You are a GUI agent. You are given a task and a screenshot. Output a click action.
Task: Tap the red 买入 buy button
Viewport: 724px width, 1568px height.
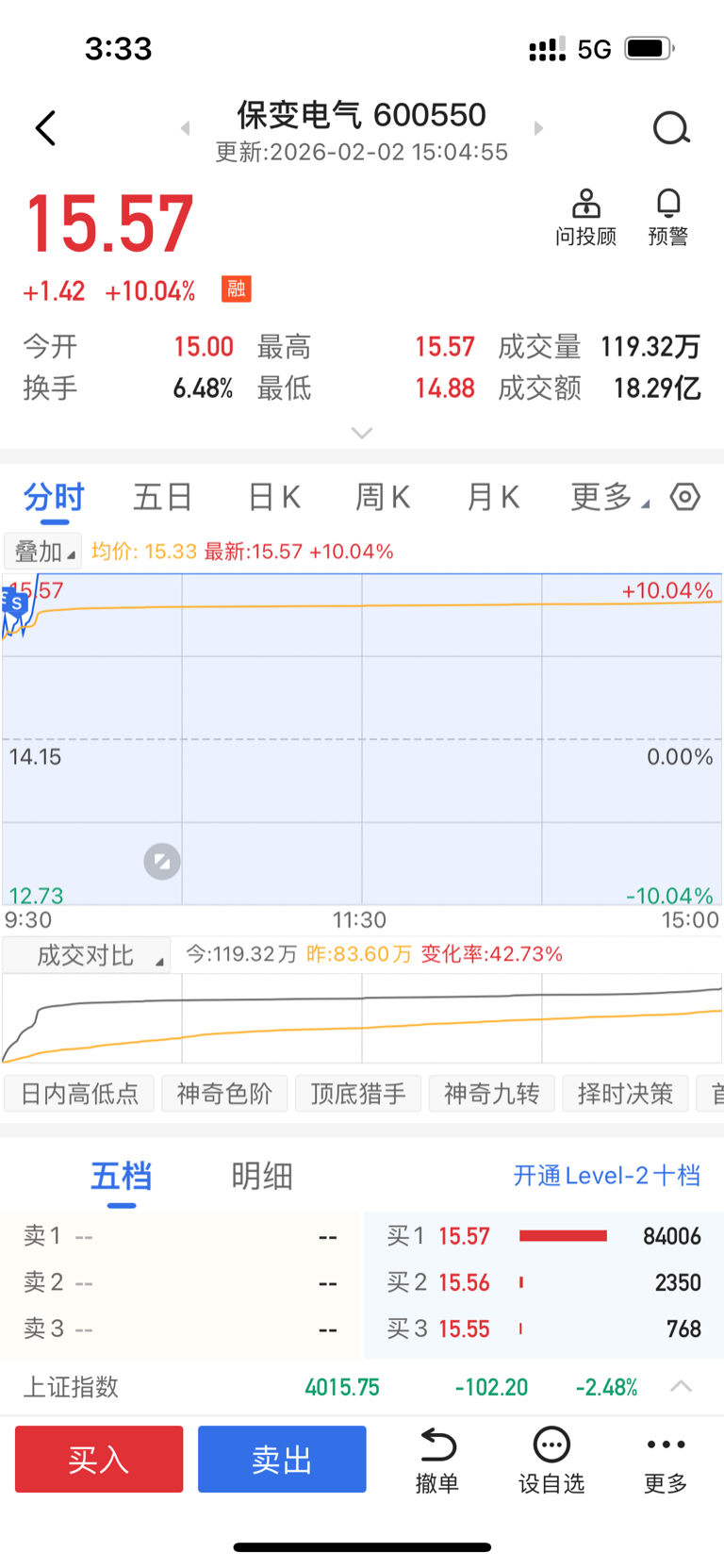tap(99, 1460)
